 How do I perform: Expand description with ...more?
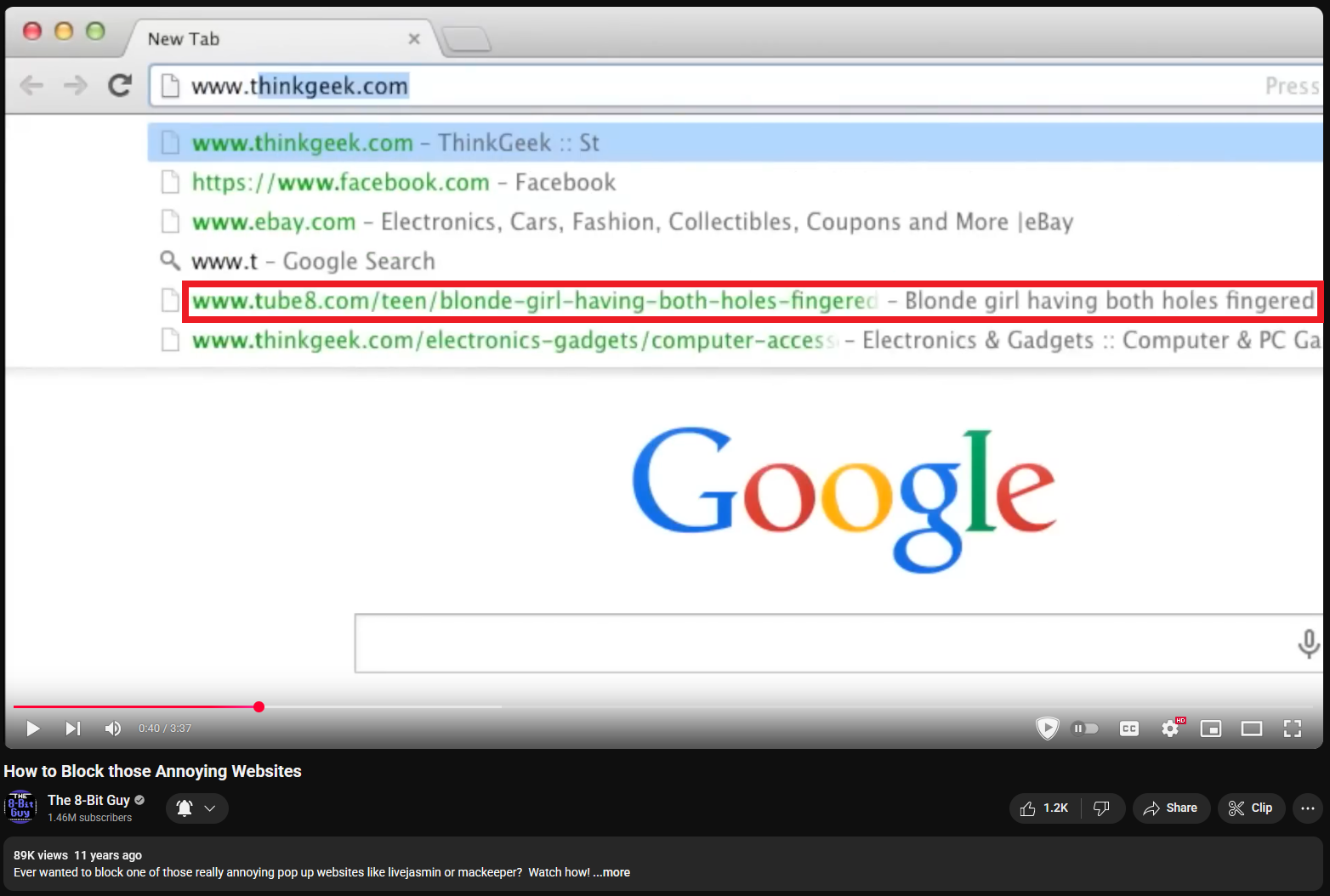tap(611, 872)
